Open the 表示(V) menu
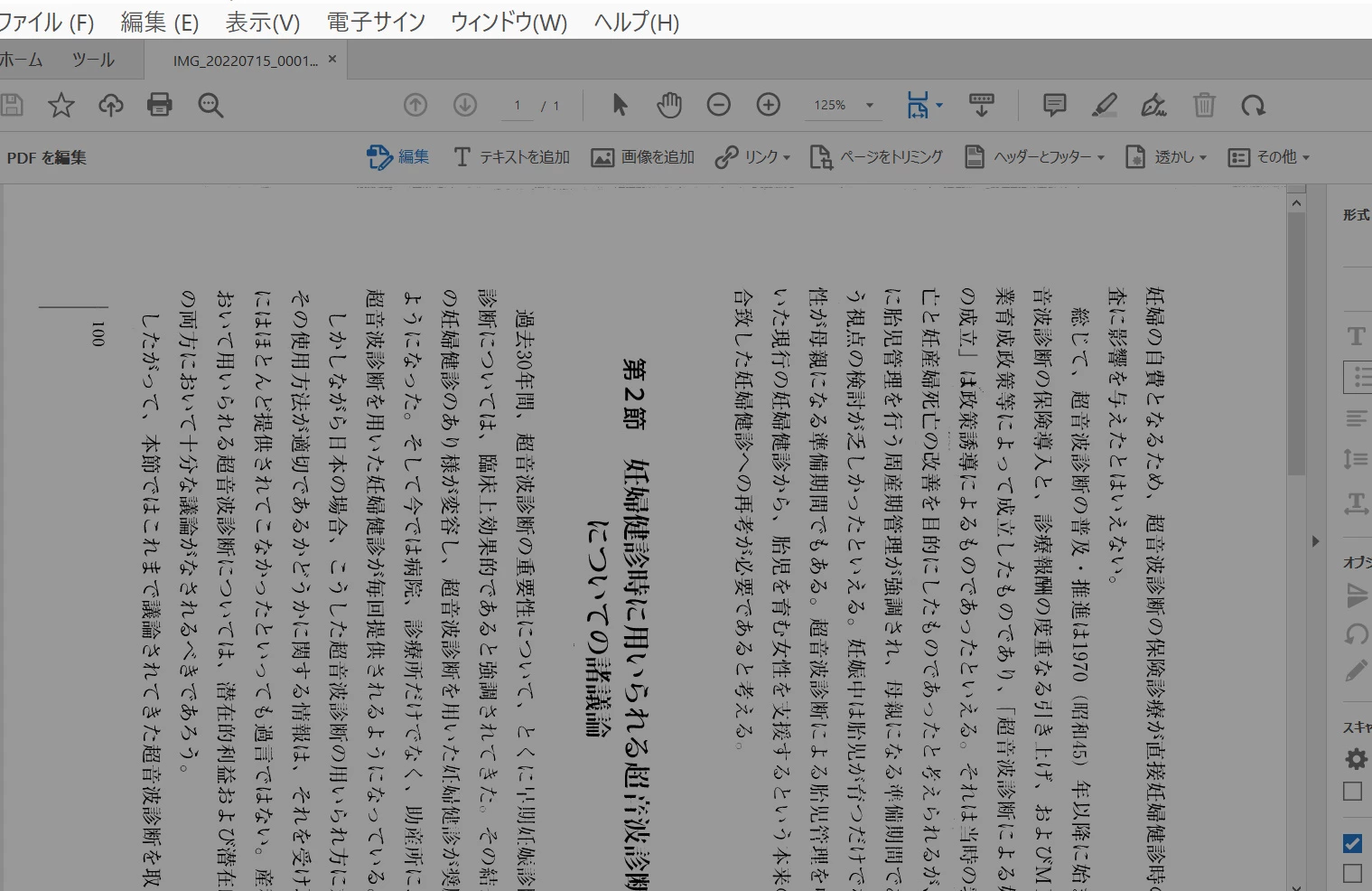This screenshot has width=1372, height=891. pos(263,22)
